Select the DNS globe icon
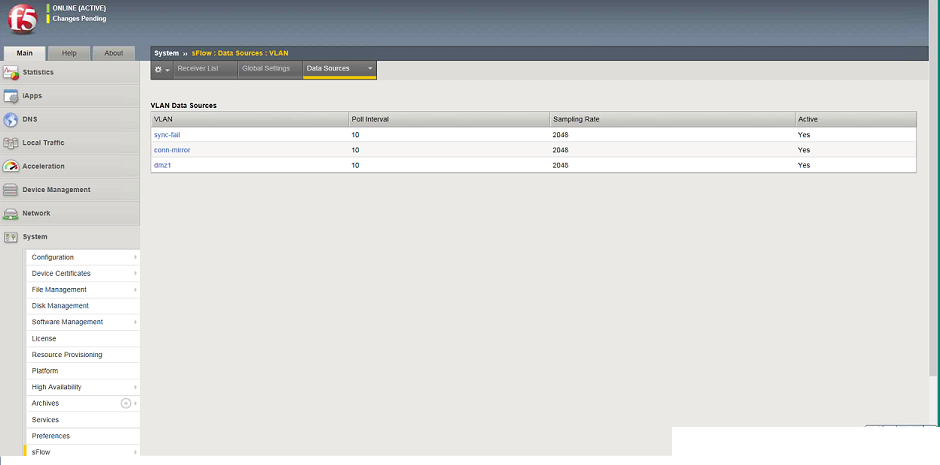Screen dimensions: 940x465 [11, 119]
